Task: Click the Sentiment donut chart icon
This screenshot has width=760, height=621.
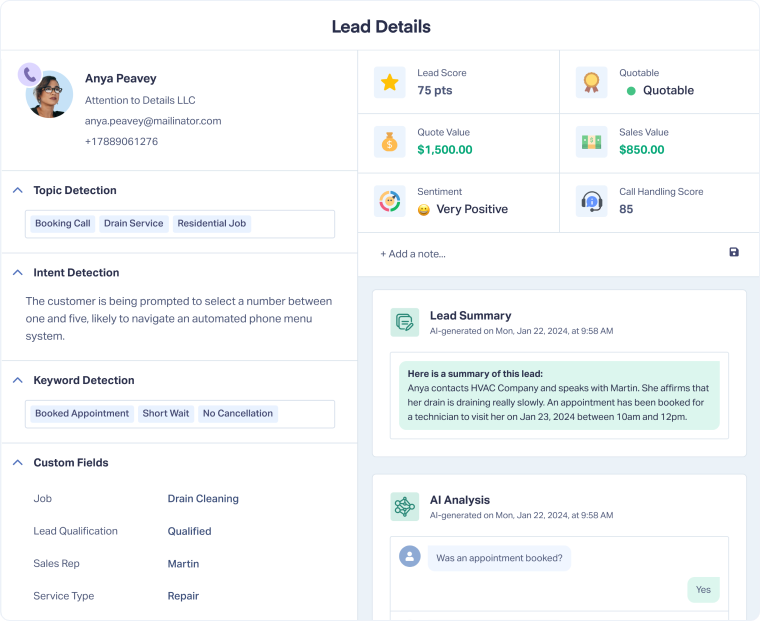Action: (x=389, y=201)
